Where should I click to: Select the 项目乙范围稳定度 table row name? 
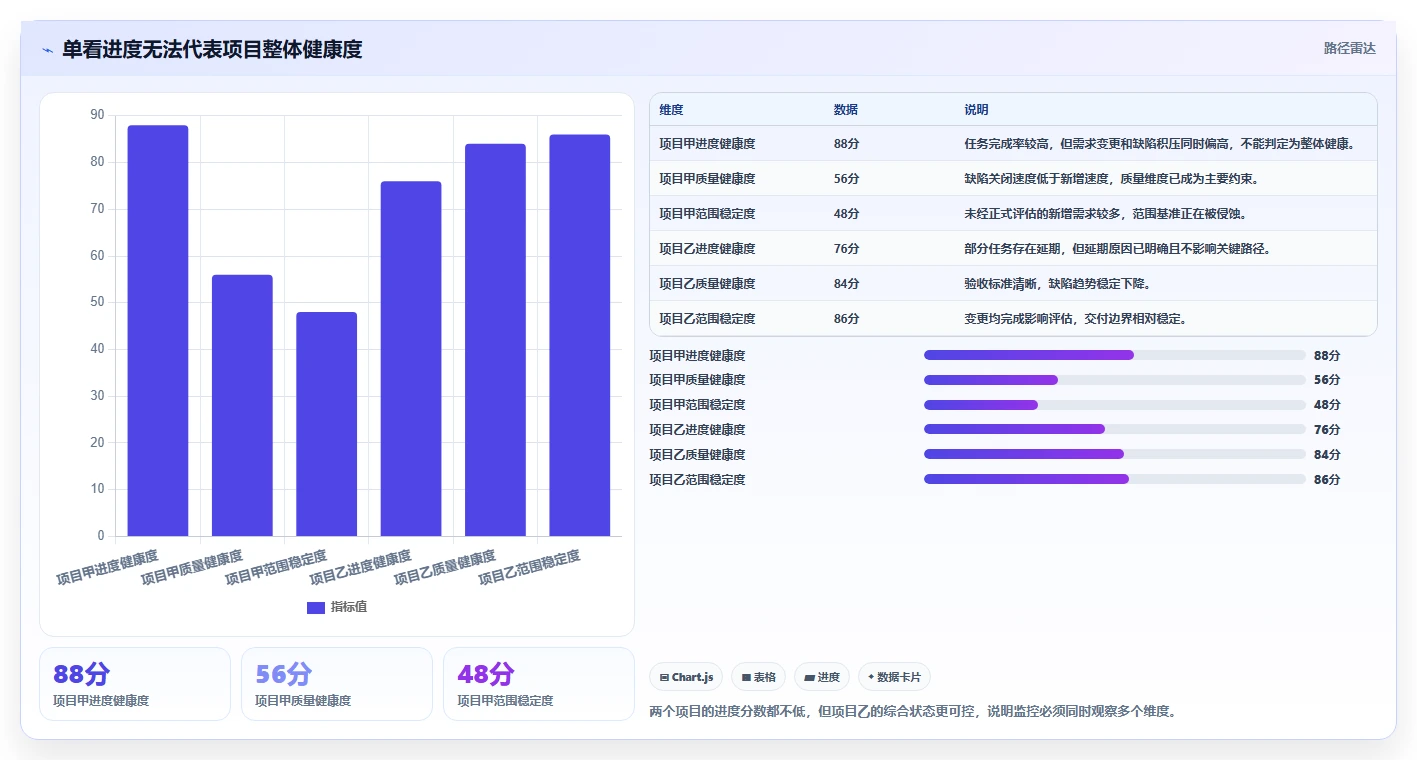tap(707, 319)
